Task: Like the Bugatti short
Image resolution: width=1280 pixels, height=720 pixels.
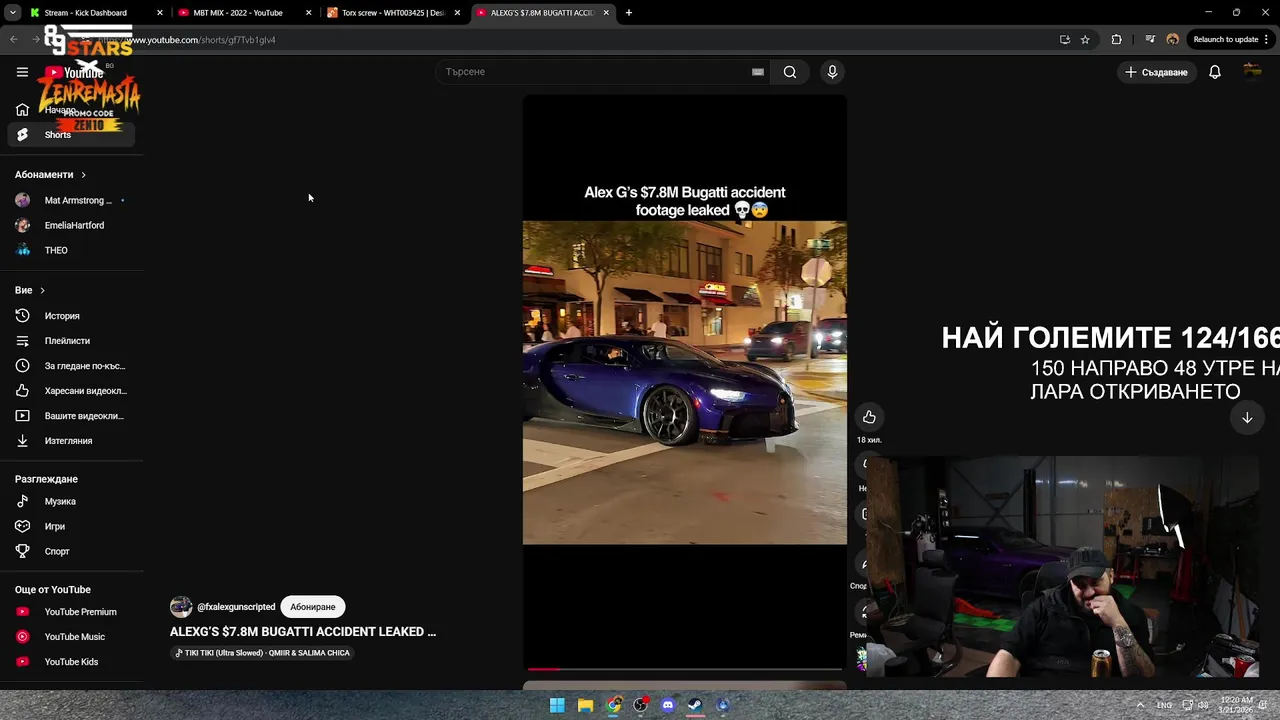Action: click(869, 417)
